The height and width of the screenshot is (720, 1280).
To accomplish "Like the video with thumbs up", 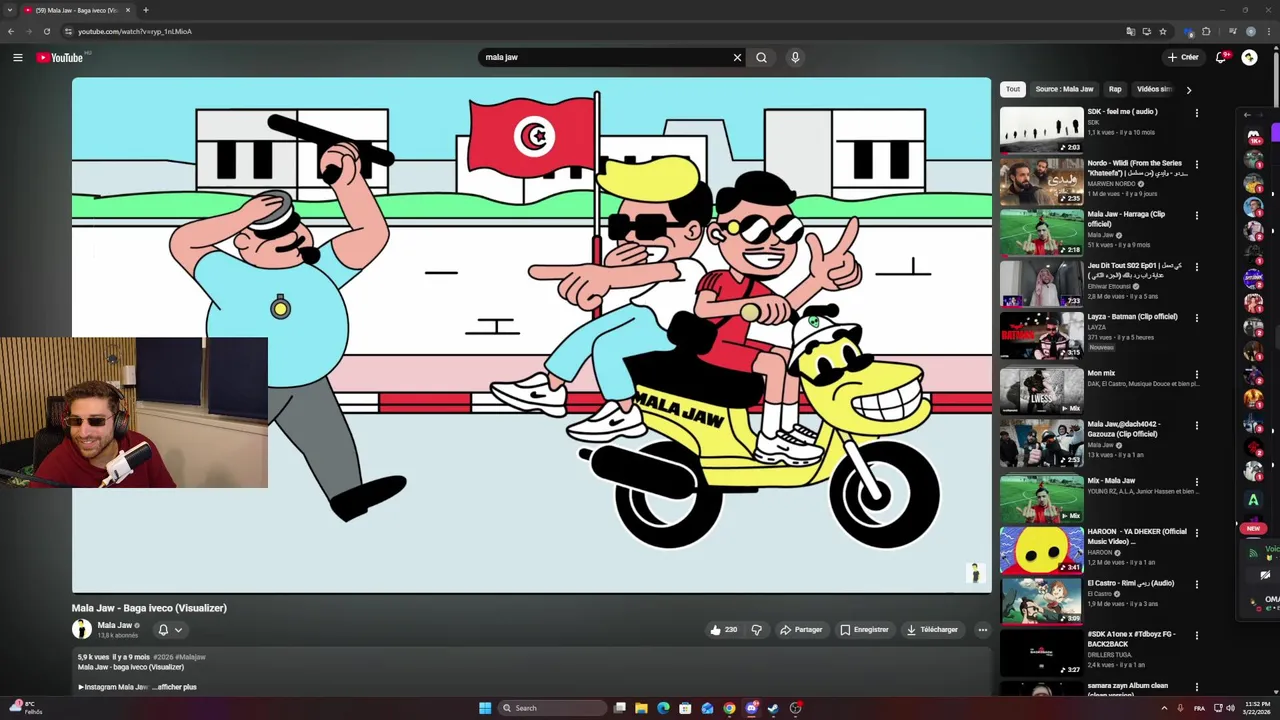I will coord(723,630).
